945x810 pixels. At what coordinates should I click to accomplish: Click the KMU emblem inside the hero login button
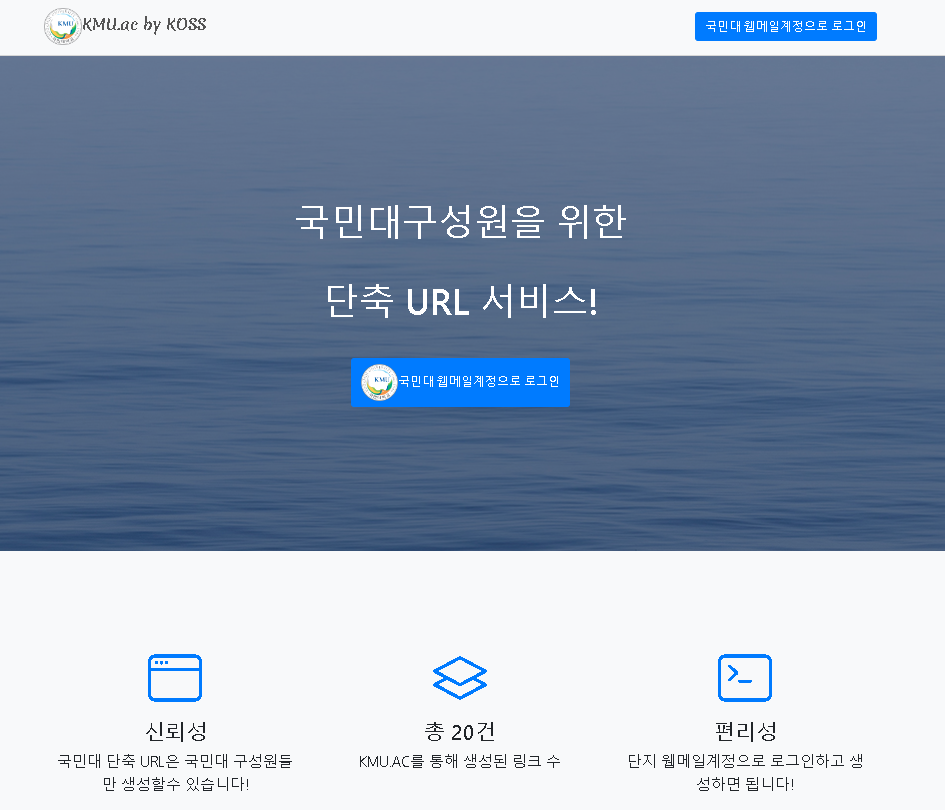click(x=379, y=382)
